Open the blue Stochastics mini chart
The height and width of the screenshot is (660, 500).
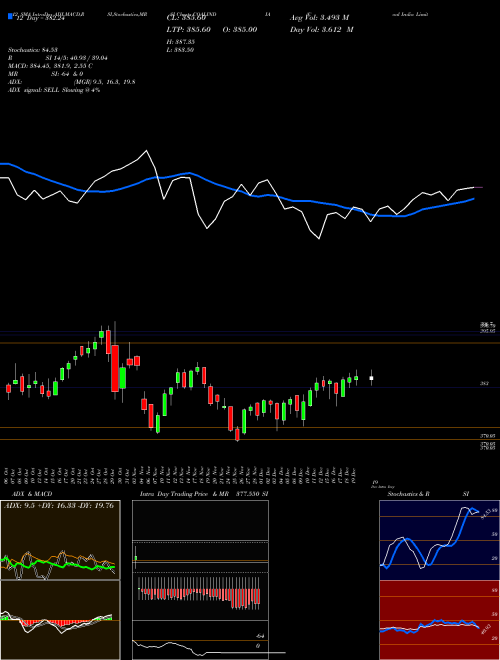439,540
